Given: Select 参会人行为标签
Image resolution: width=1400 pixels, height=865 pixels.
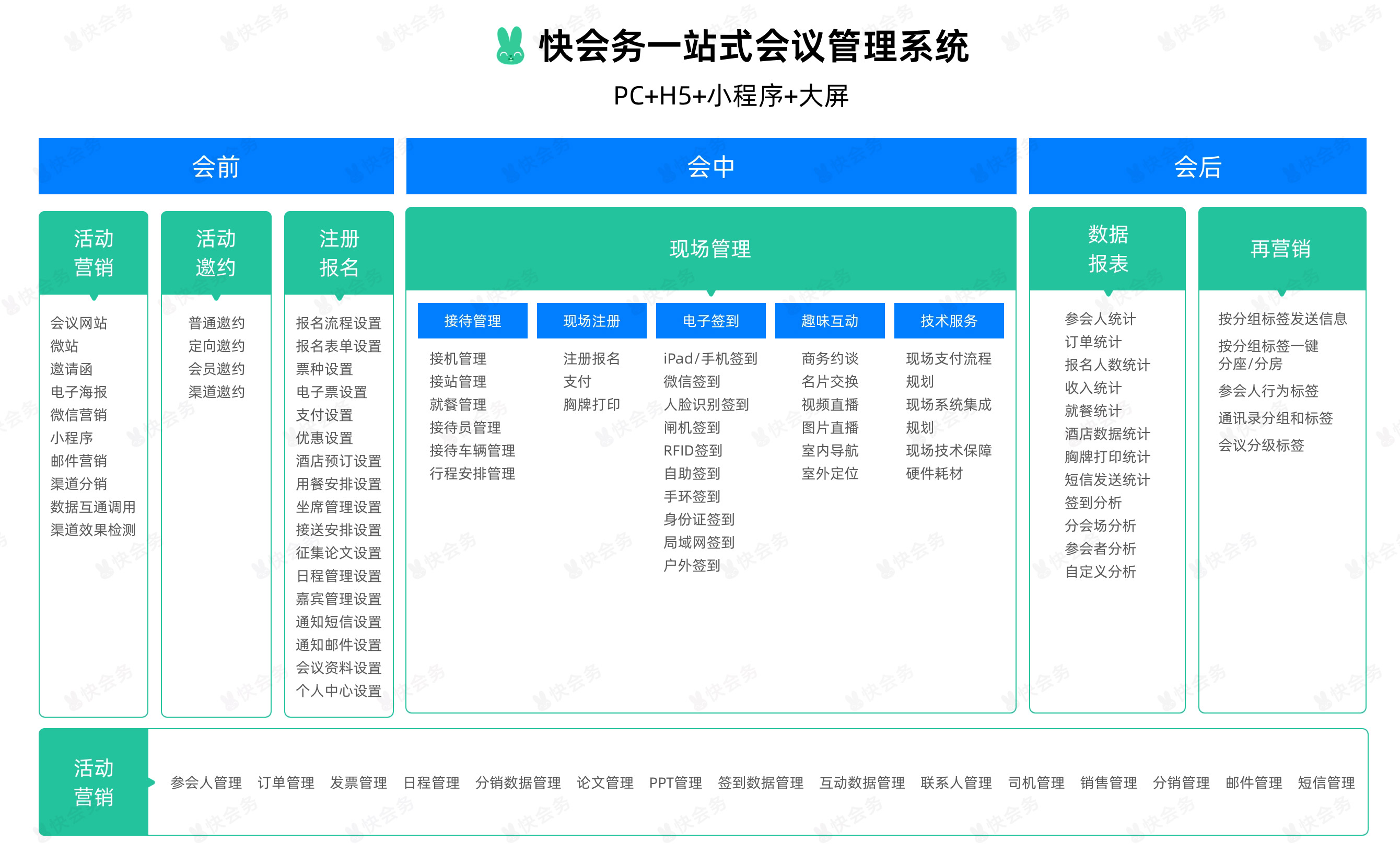Looking at the screenshot, I should (1268, 391).
